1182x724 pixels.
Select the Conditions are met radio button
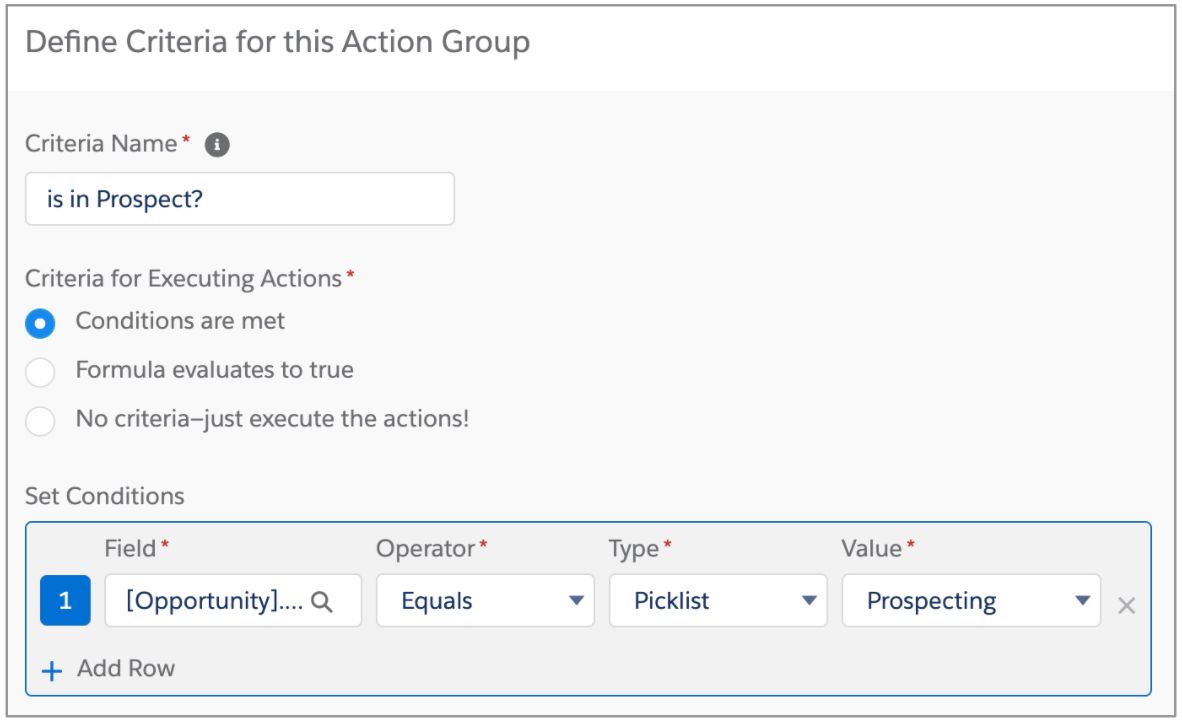[x=40, y=323]
